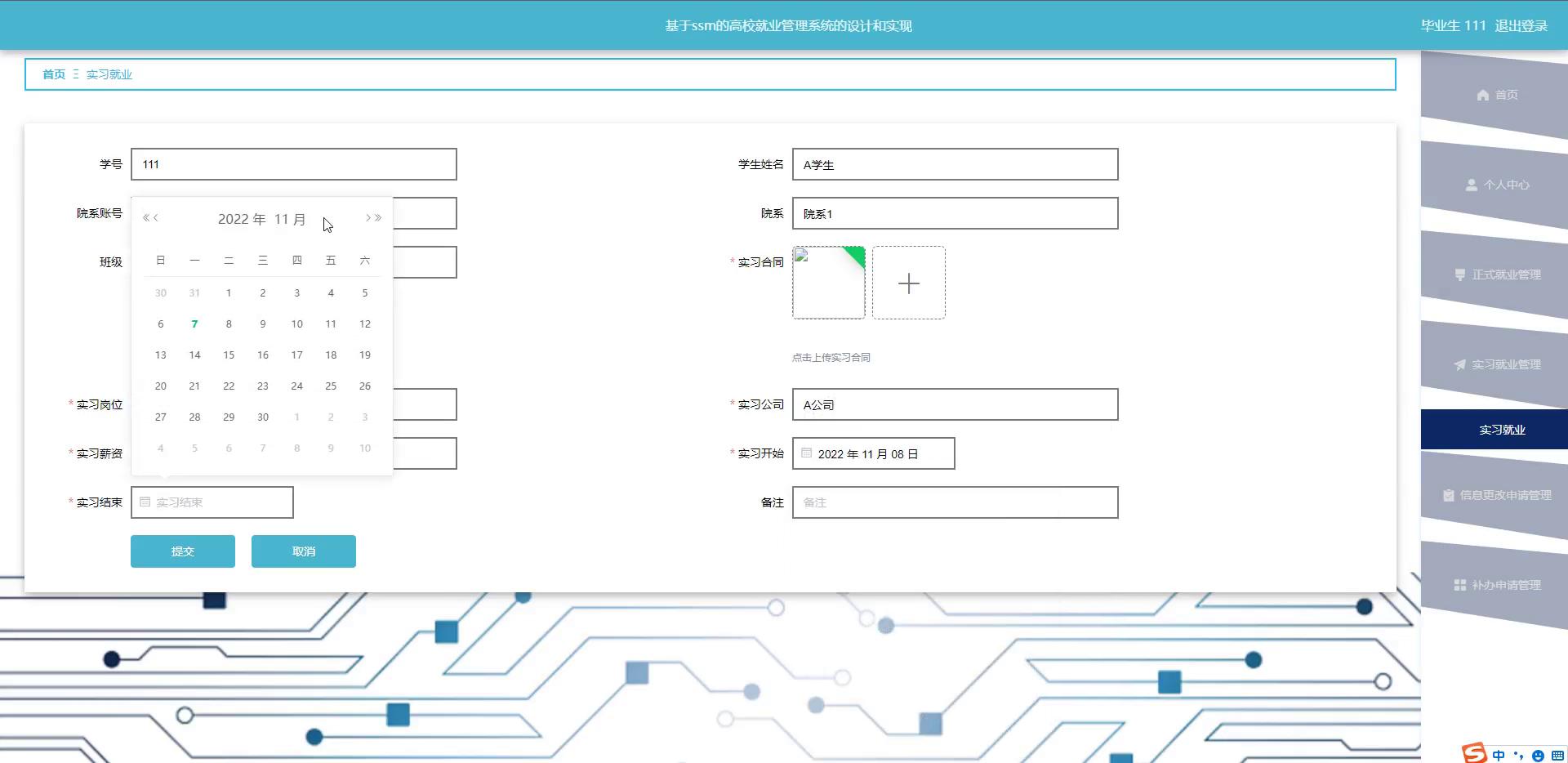
Task: Open the uploaded 实习合同 thumbnail
Action: point(829,283)
